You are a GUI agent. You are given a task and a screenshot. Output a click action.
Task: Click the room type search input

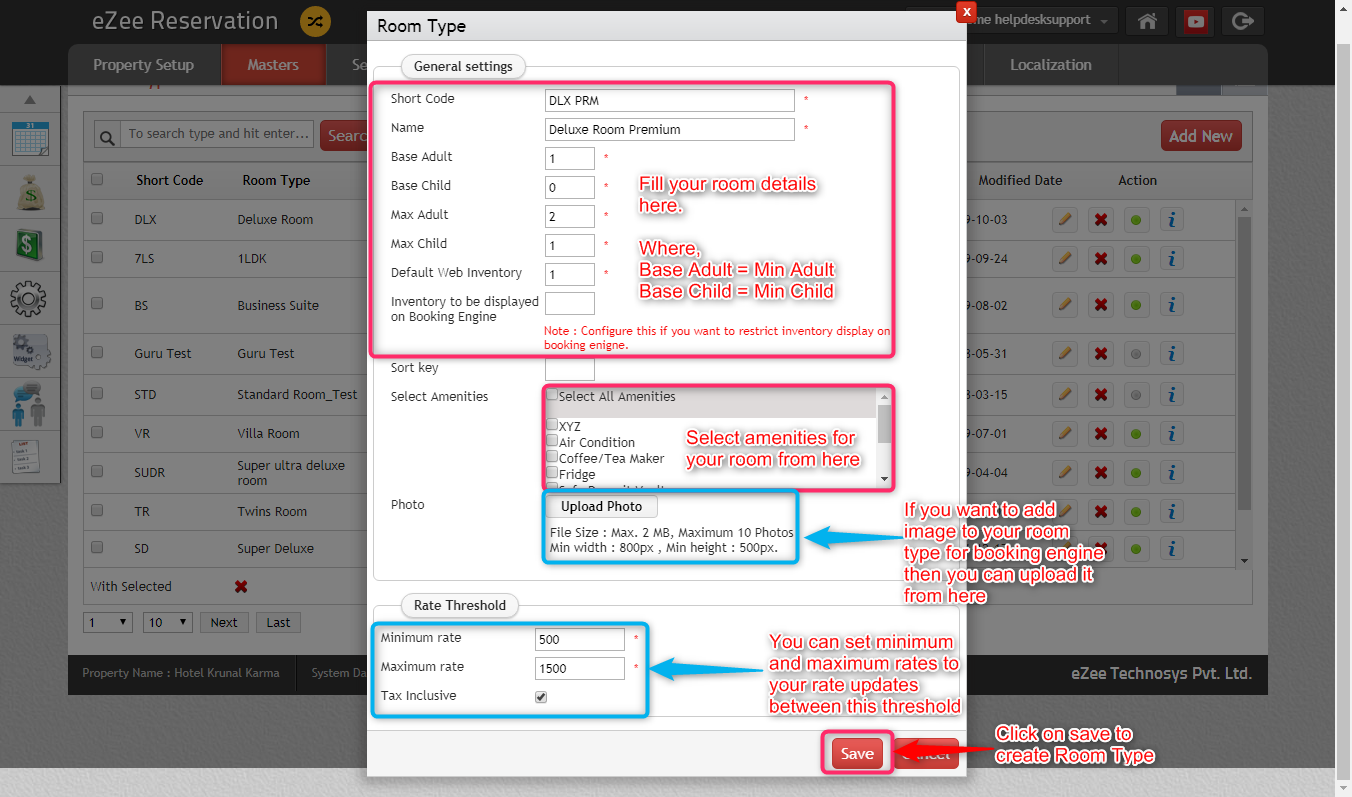[218, 135]
